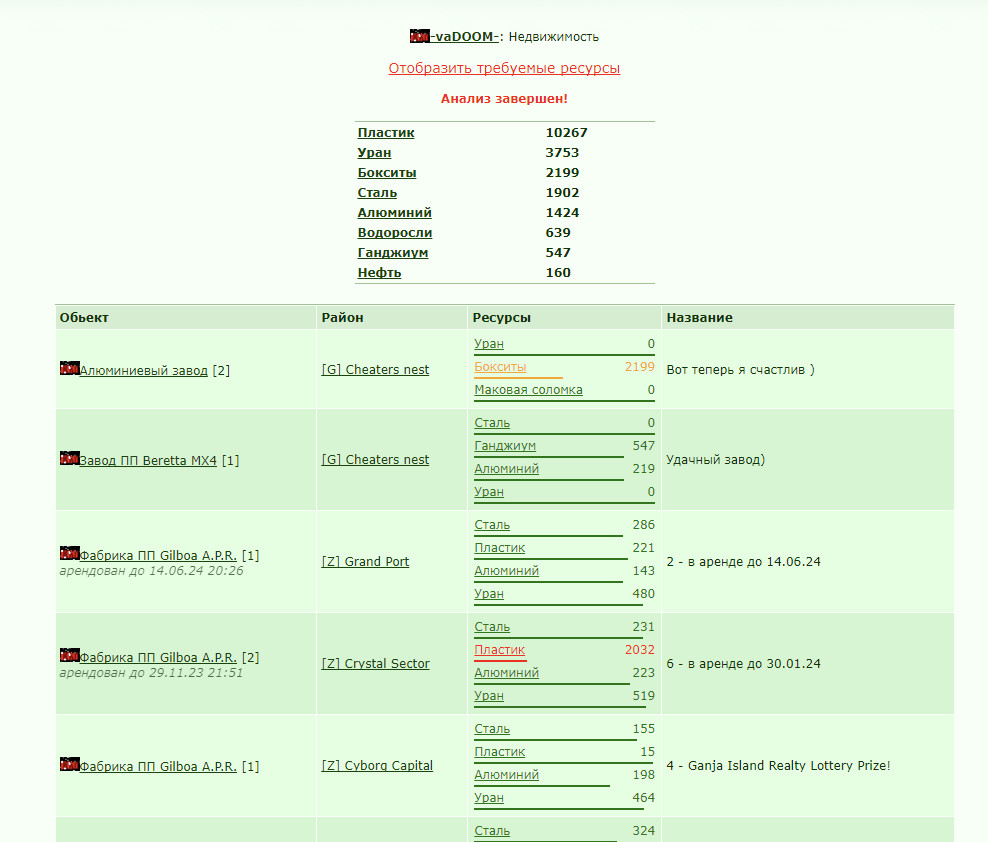The width and height of the screenshot is (988, 842).
Task: Open Алюминий in the summary list
Action: click(394, 213)
